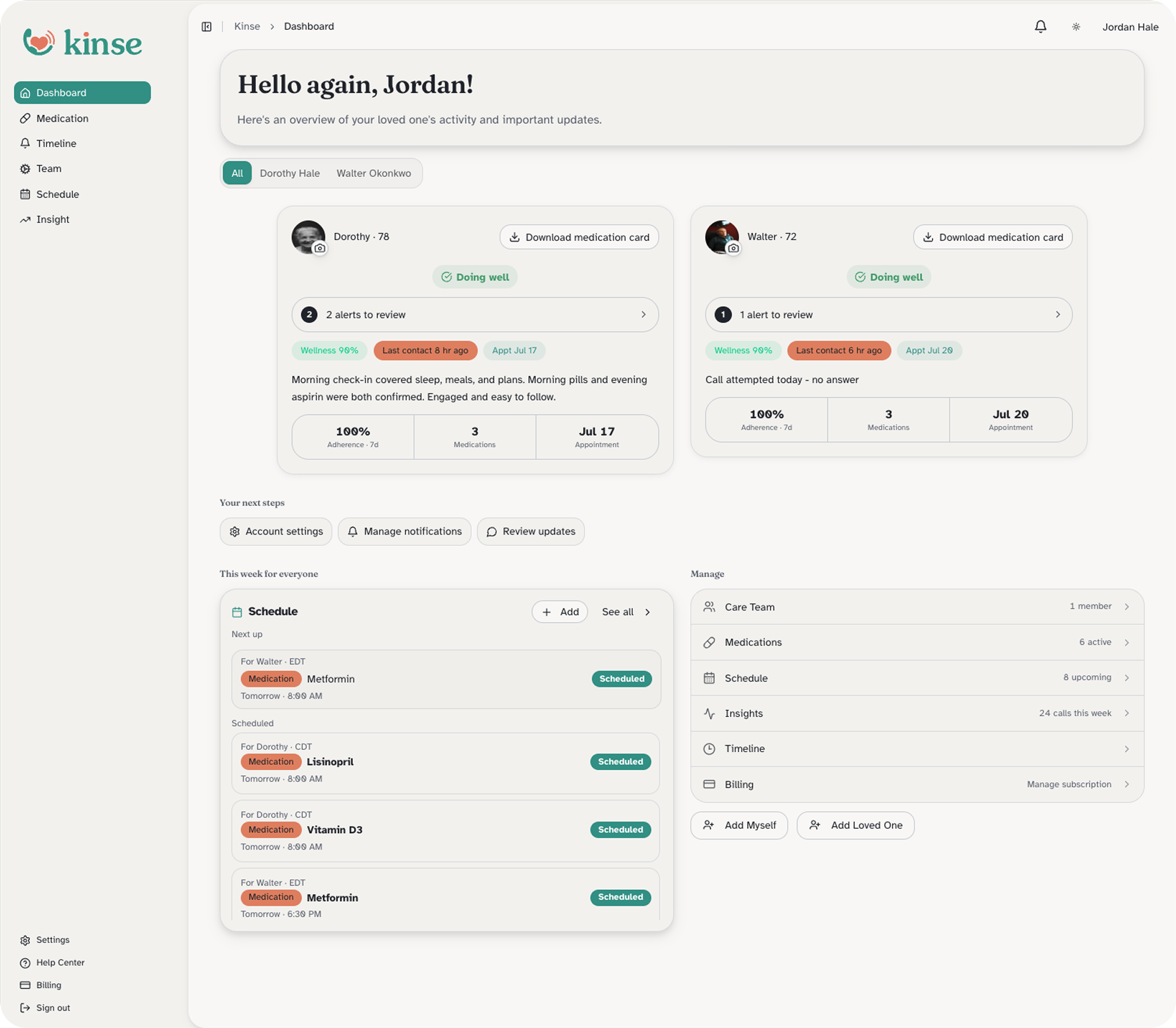Open Team page in sidebar

pos(83,169)
